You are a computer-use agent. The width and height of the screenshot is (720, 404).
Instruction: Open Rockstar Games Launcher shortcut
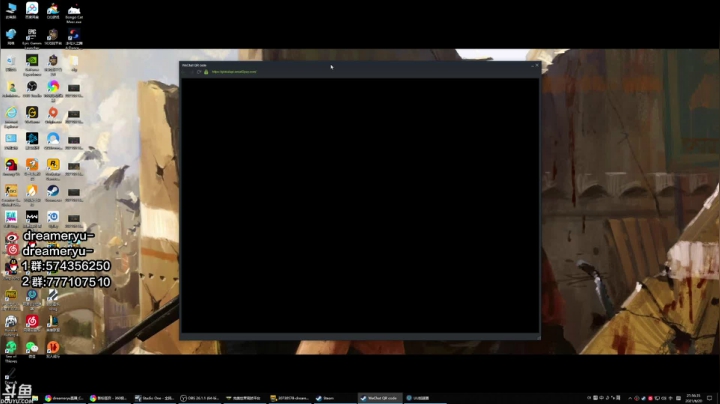[x=53, y=169]
